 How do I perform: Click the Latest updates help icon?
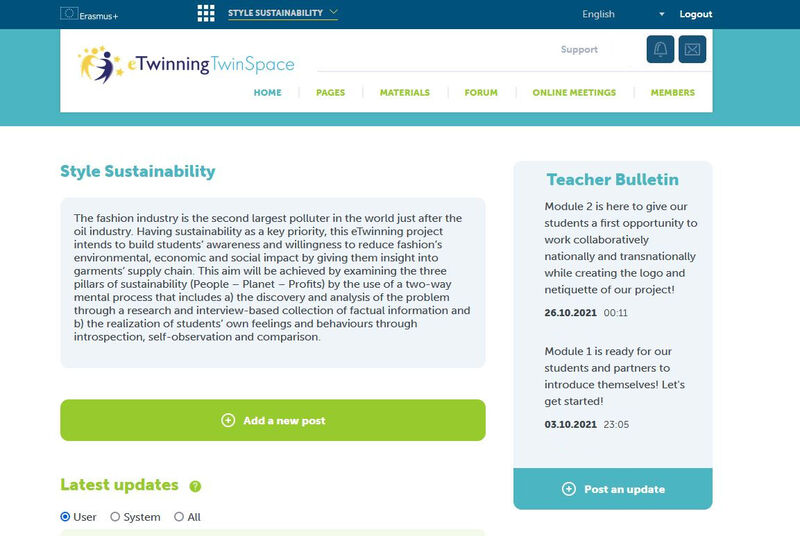click(x=195, y=486)
